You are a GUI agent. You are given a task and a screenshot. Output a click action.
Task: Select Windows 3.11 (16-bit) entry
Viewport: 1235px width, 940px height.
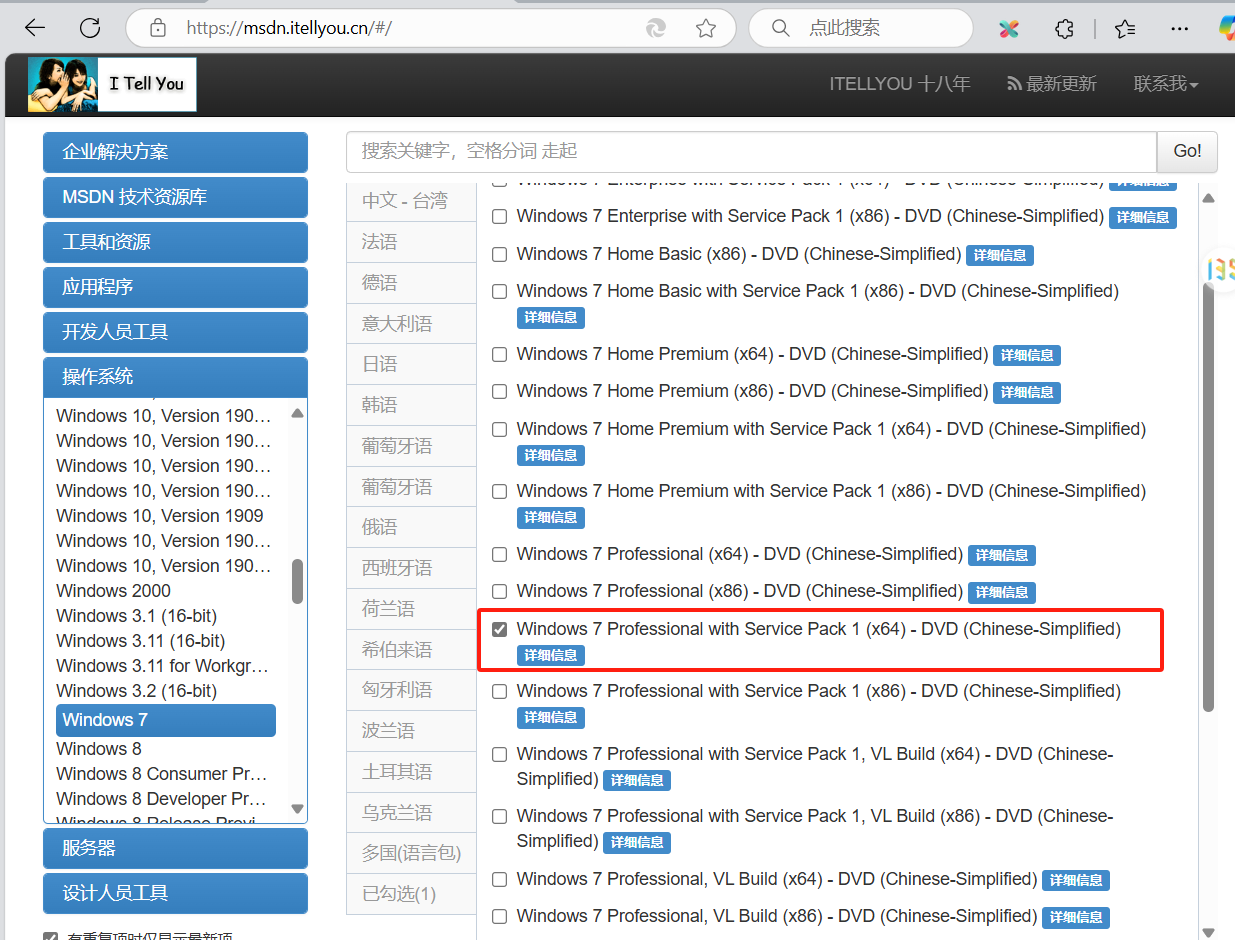pos(140,641)
